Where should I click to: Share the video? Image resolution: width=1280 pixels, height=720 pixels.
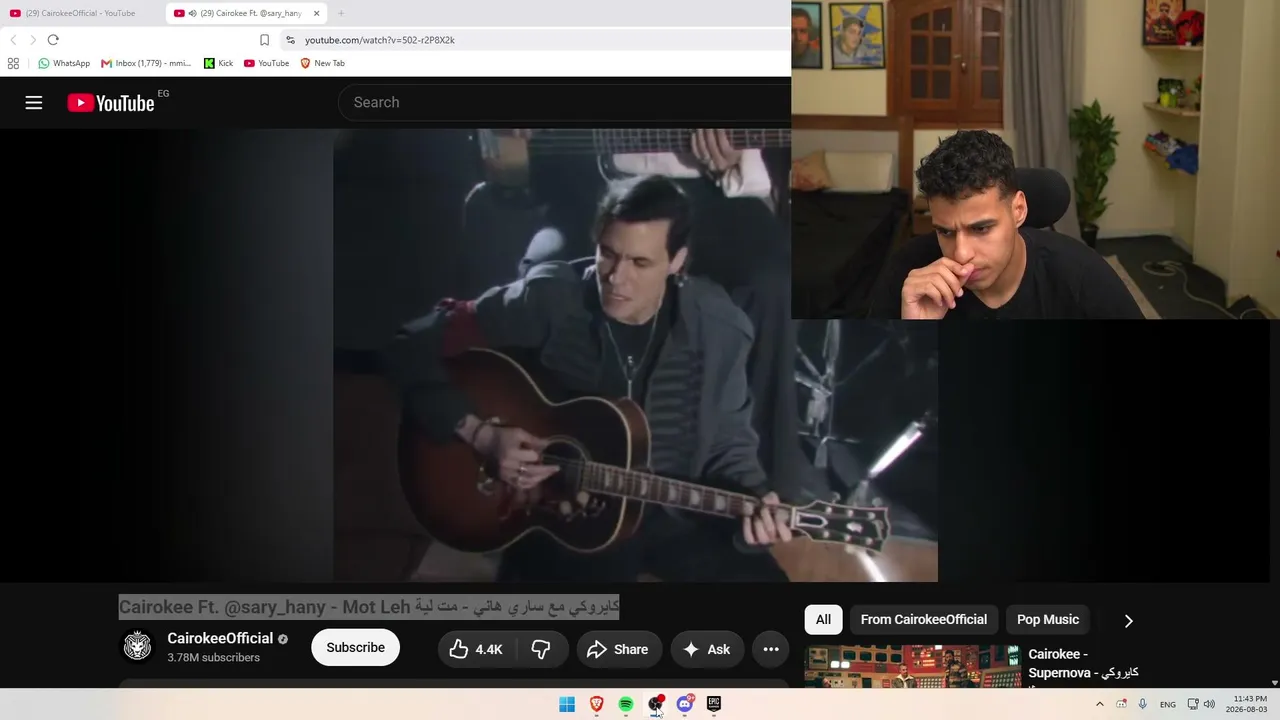[618, 649]
